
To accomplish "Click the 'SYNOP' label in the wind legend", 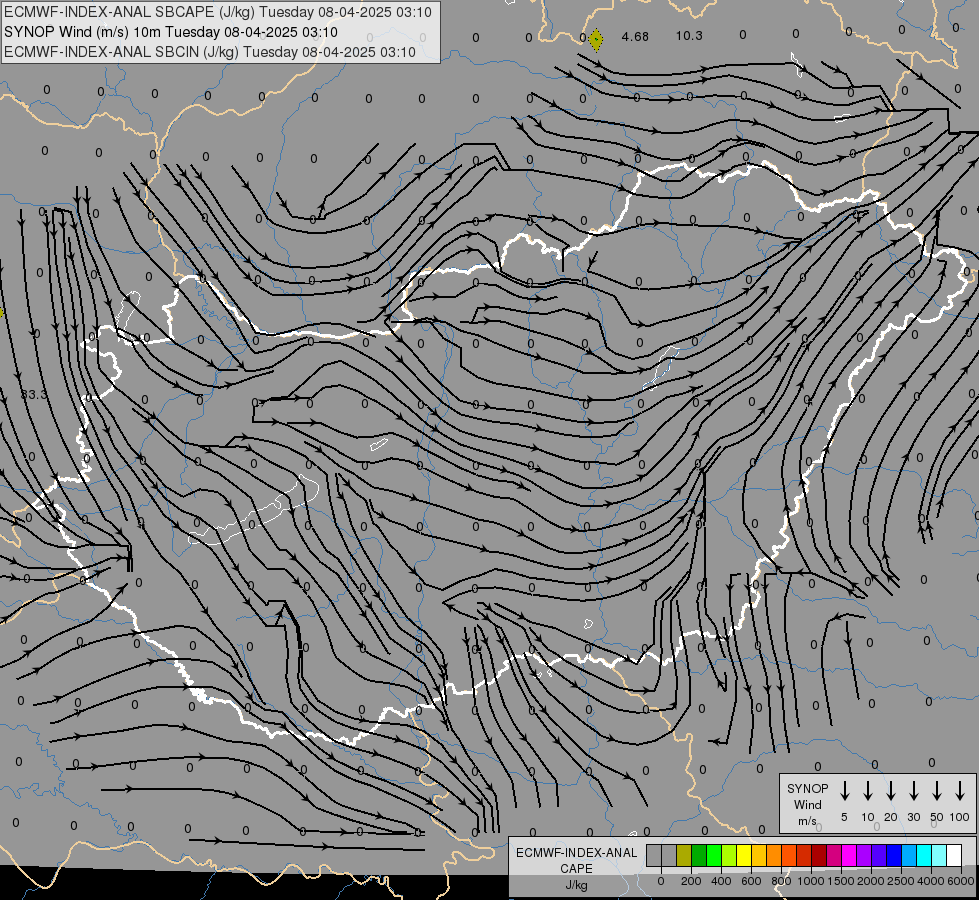I will pyautogui.click(x=807, y=789).
